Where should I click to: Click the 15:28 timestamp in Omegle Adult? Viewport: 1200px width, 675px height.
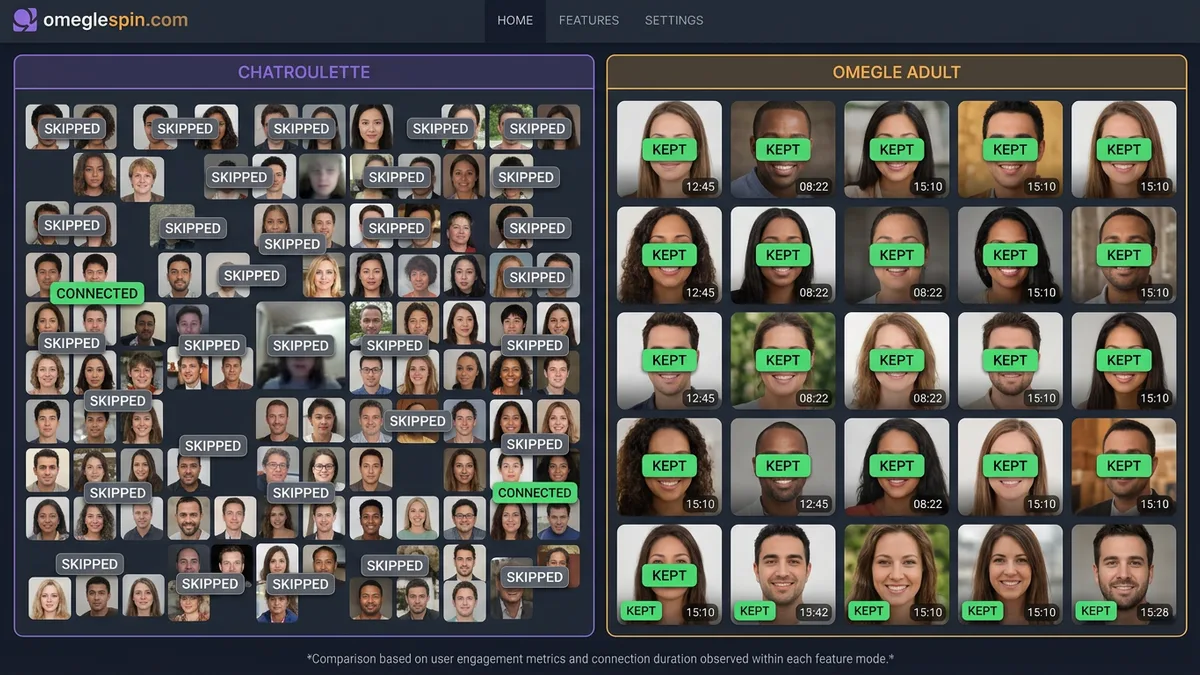coord(1155,612)
